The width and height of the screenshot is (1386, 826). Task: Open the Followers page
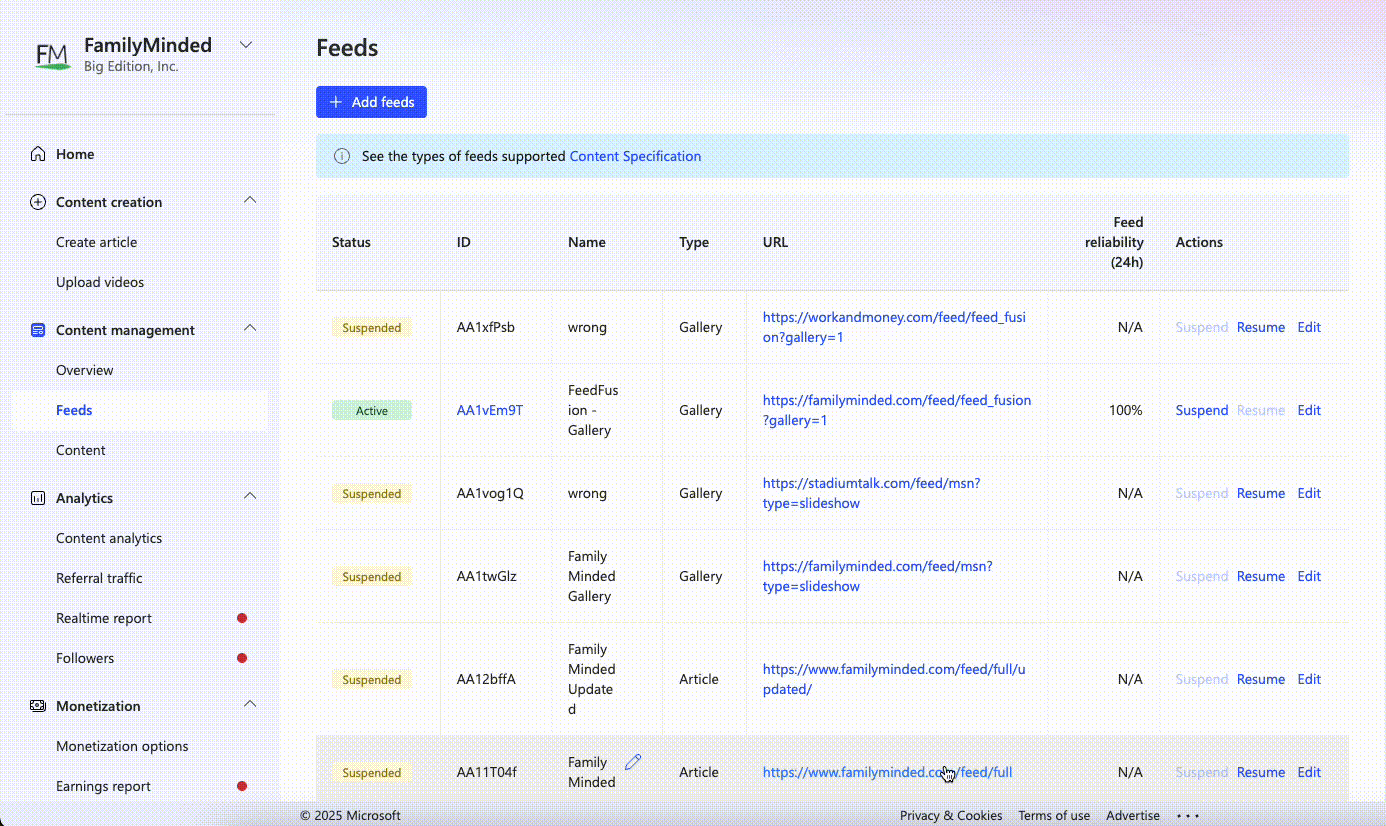(x=85, y=658)
